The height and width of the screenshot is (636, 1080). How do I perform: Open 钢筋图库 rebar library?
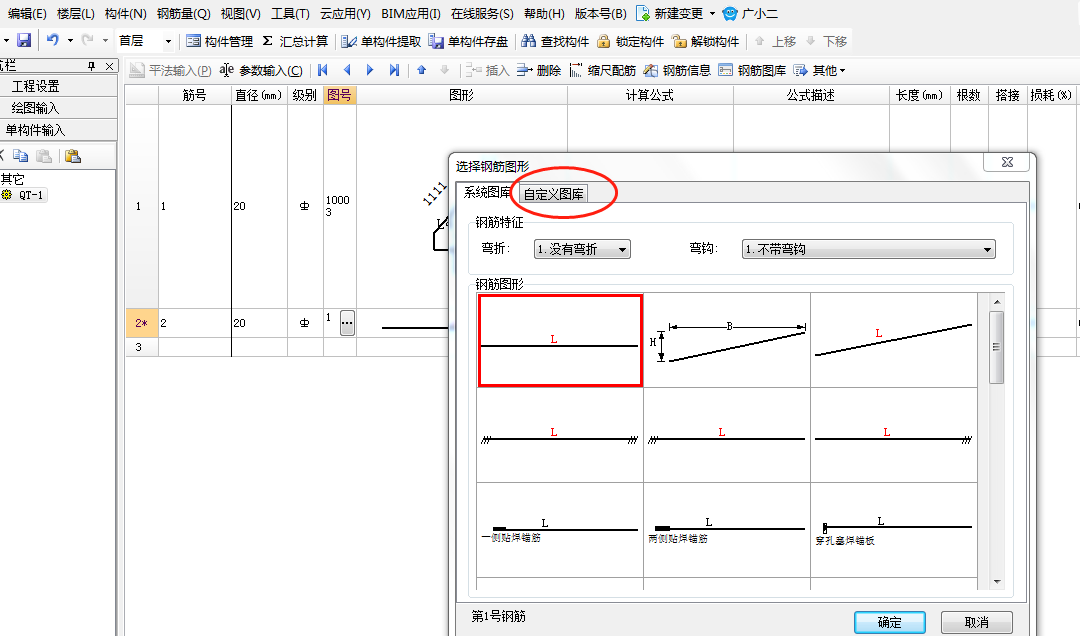752,70
